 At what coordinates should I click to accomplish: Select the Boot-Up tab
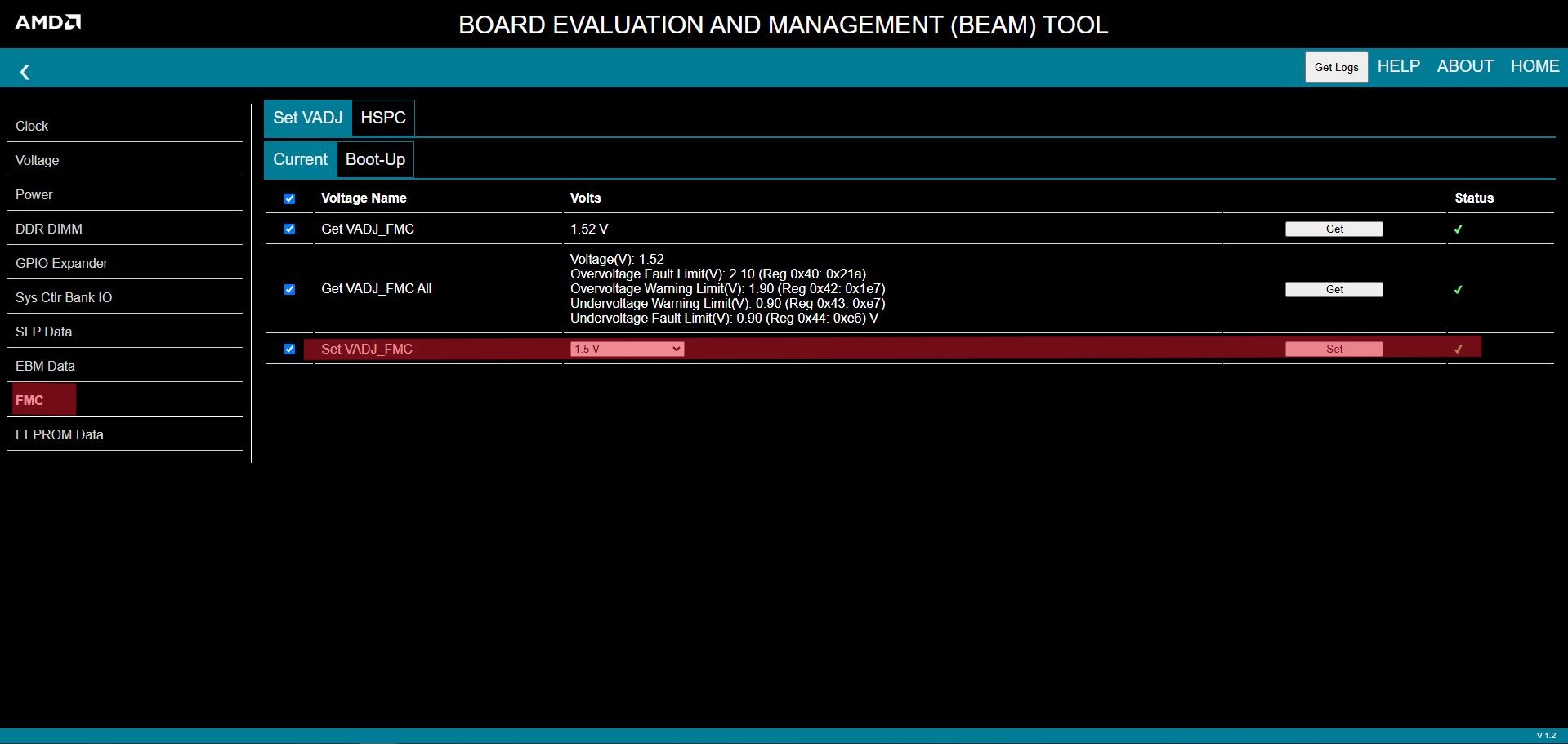[375, 159]
